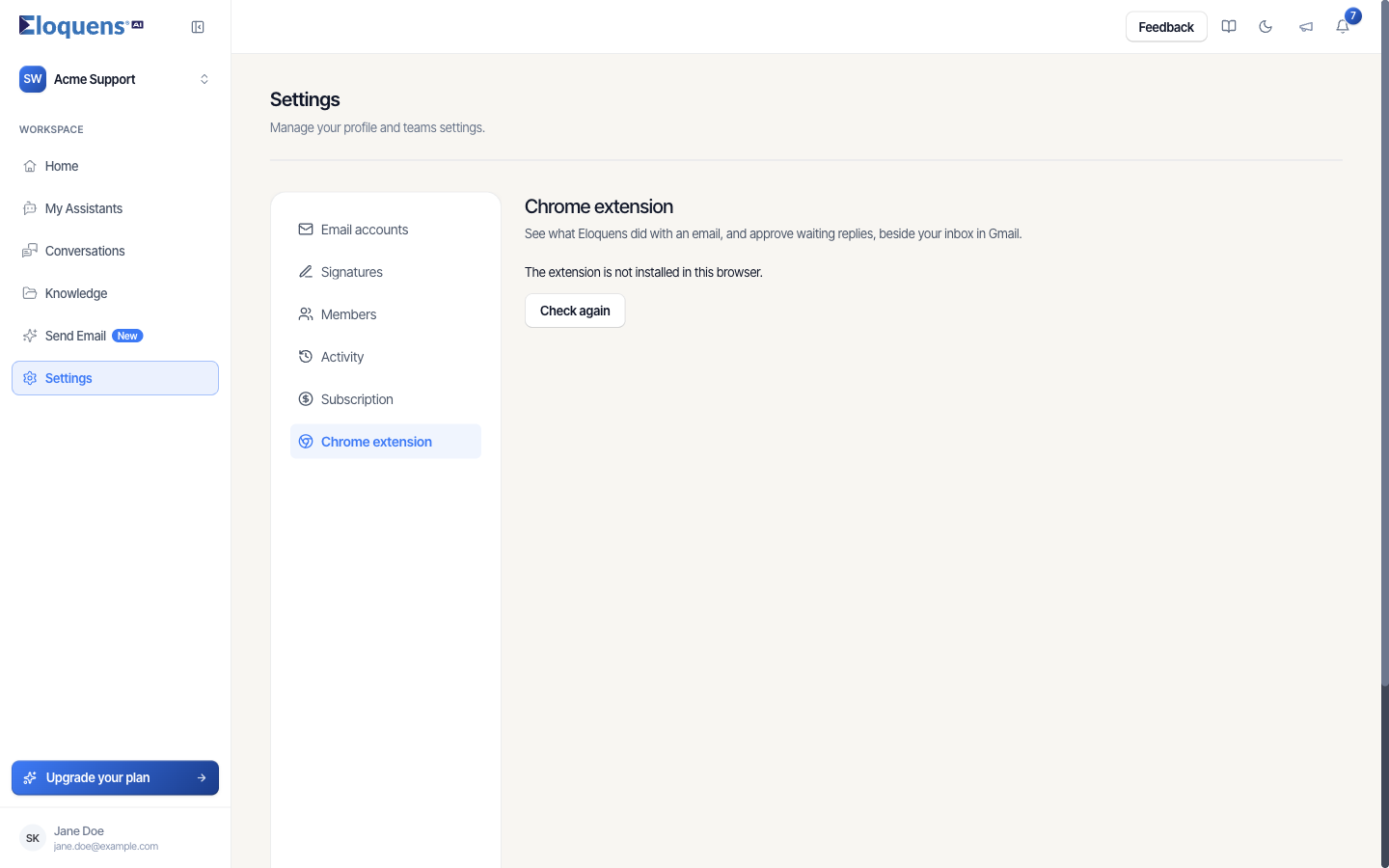Open Send Email

tap(115, 336)
